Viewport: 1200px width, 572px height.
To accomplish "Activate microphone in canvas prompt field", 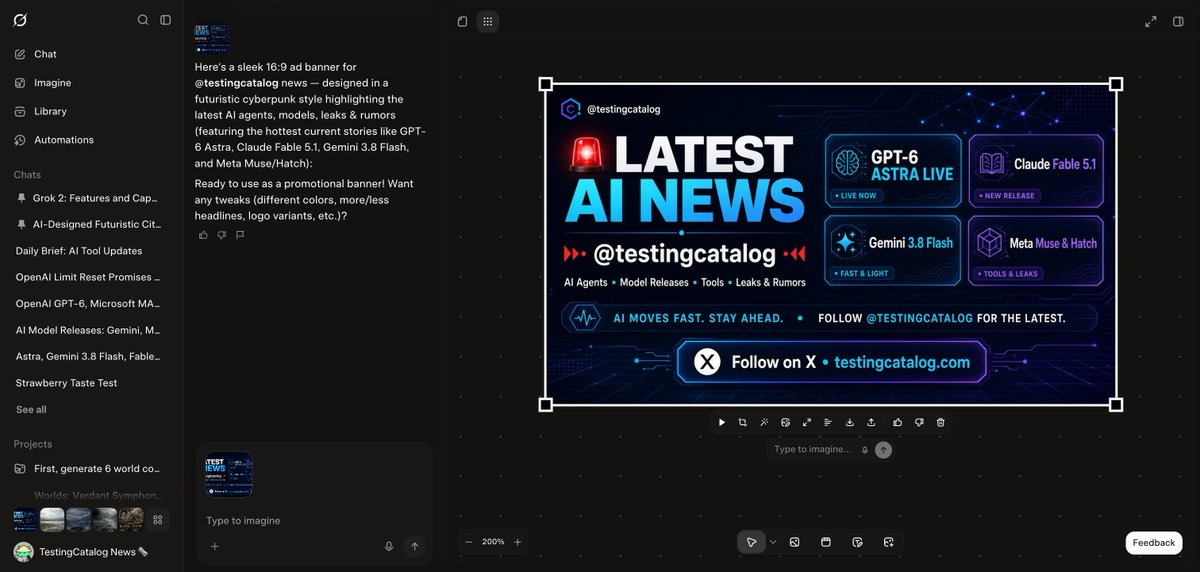I will pyautogui.click(x=865, y=450).
